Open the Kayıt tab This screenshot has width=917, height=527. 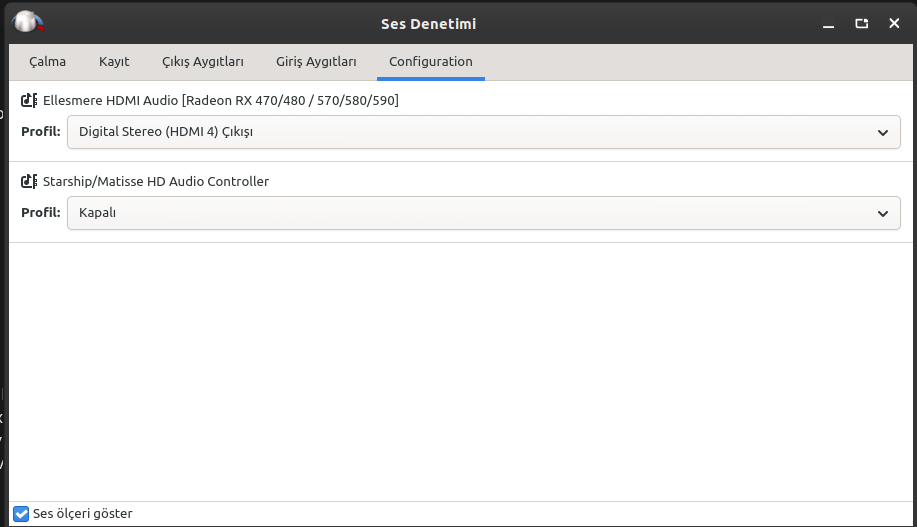114,62
